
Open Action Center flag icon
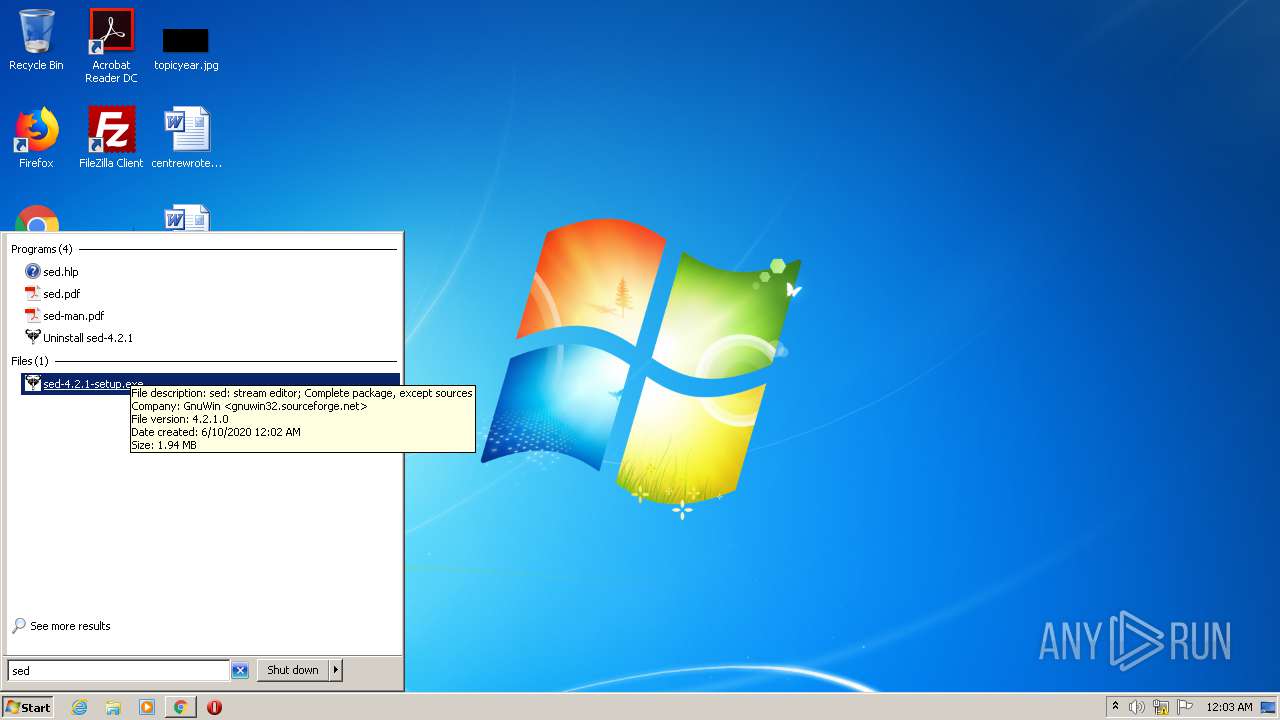(x=1186, y=707)
